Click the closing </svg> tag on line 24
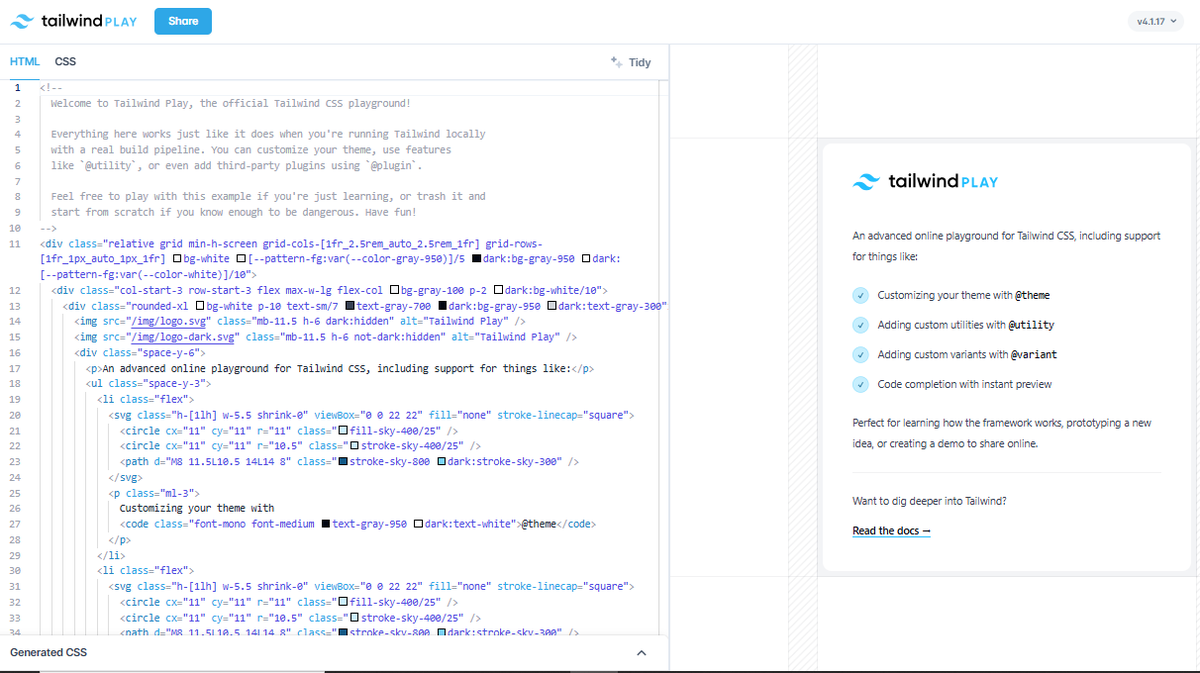Image resolution: width=1200 pixels, height=673 pixels. pyautogui.click(x=125, y=477)
